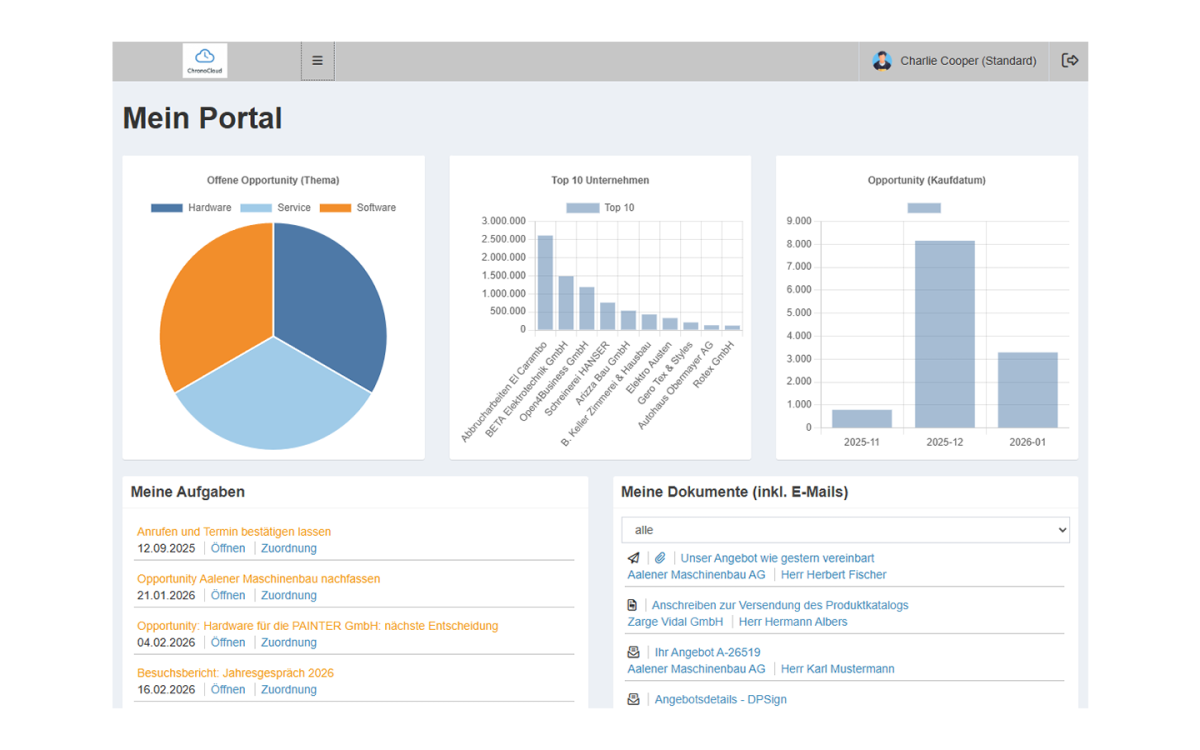Click Zuordnung for task dated 04.02.2026
This screenshot has height=750, width=1200.
click(x=289, y=642)
